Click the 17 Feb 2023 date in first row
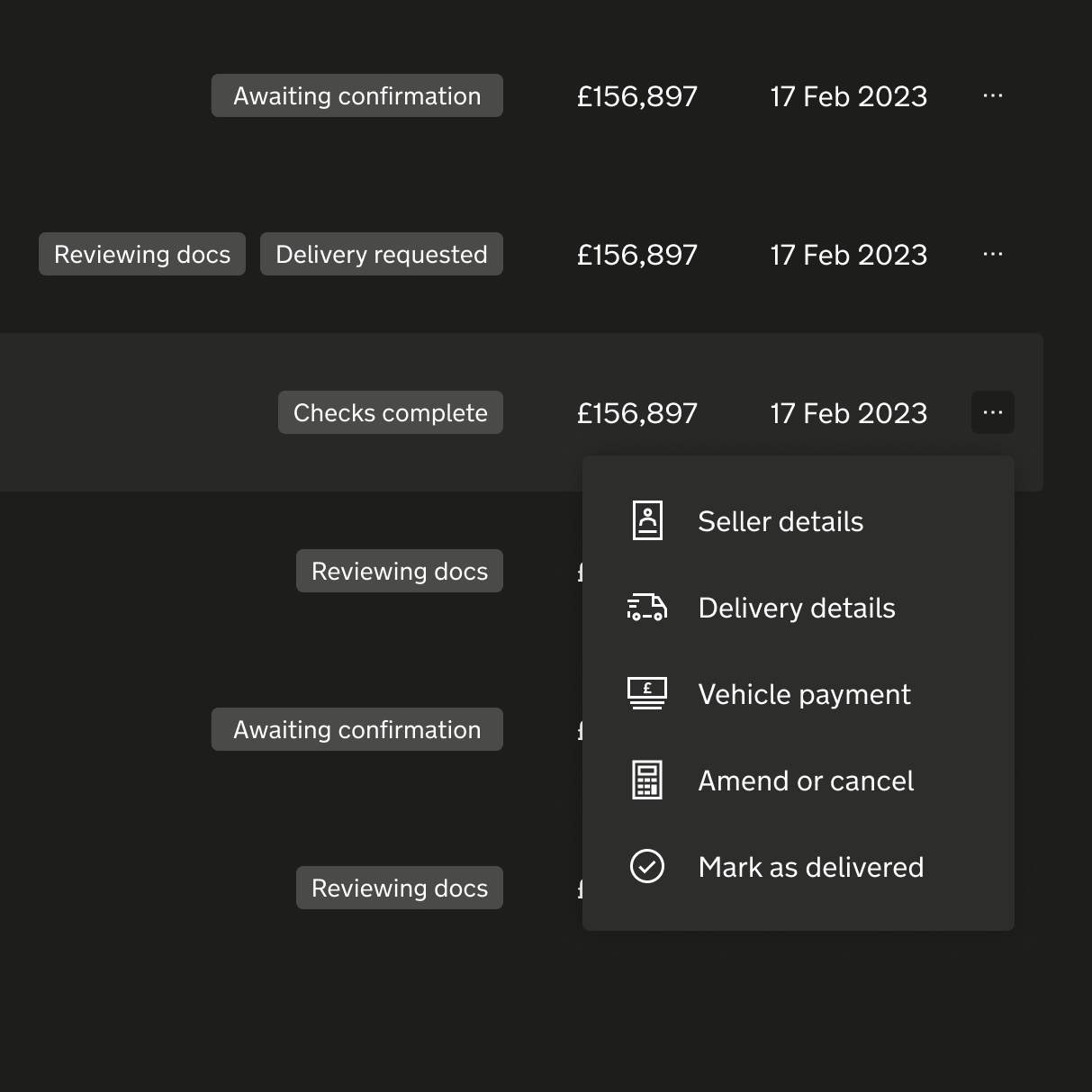The image size is (1092, 1092). point(848,96)
